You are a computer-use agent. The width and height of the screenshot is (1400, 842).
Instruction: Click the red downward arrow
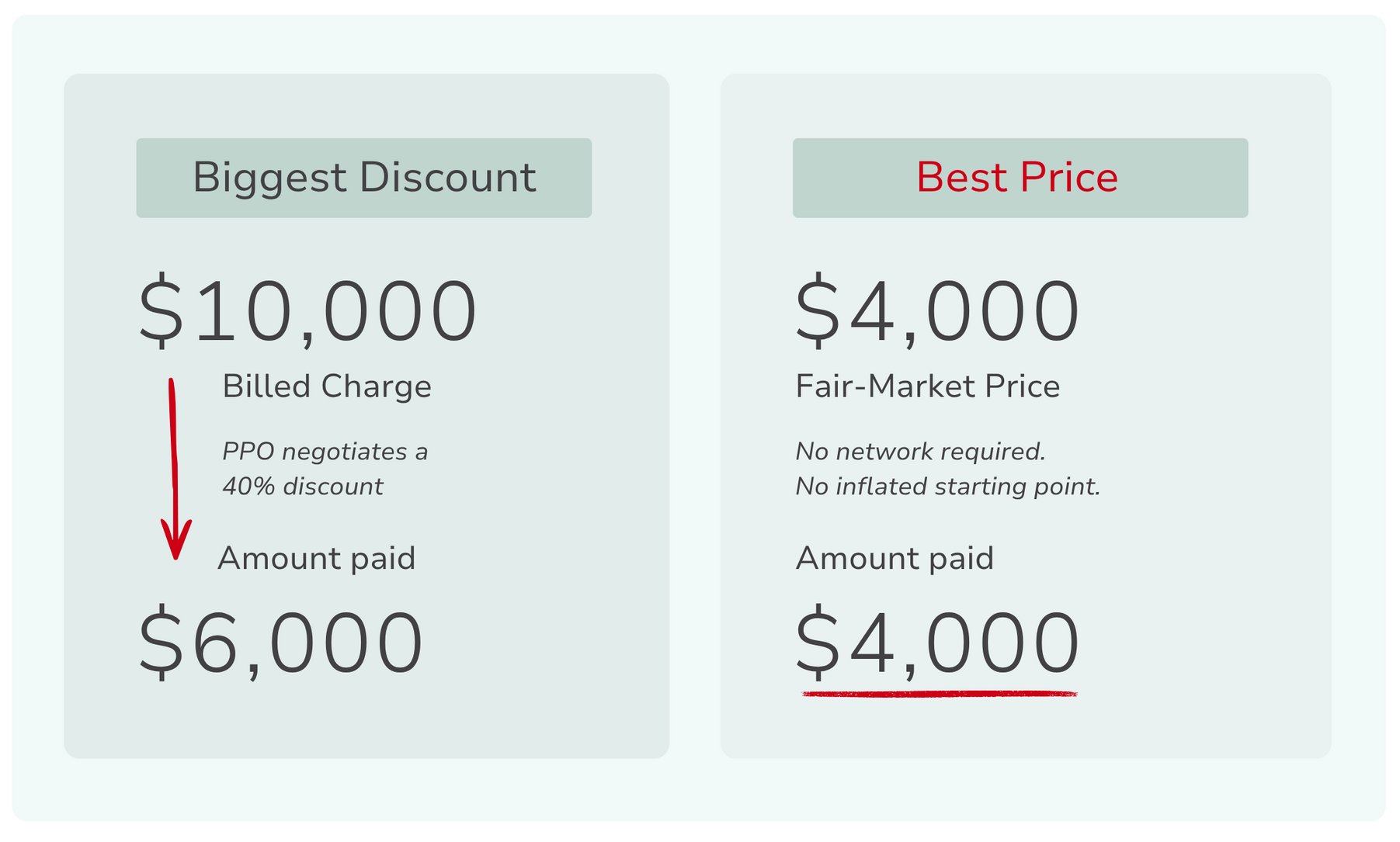(174, 466)
